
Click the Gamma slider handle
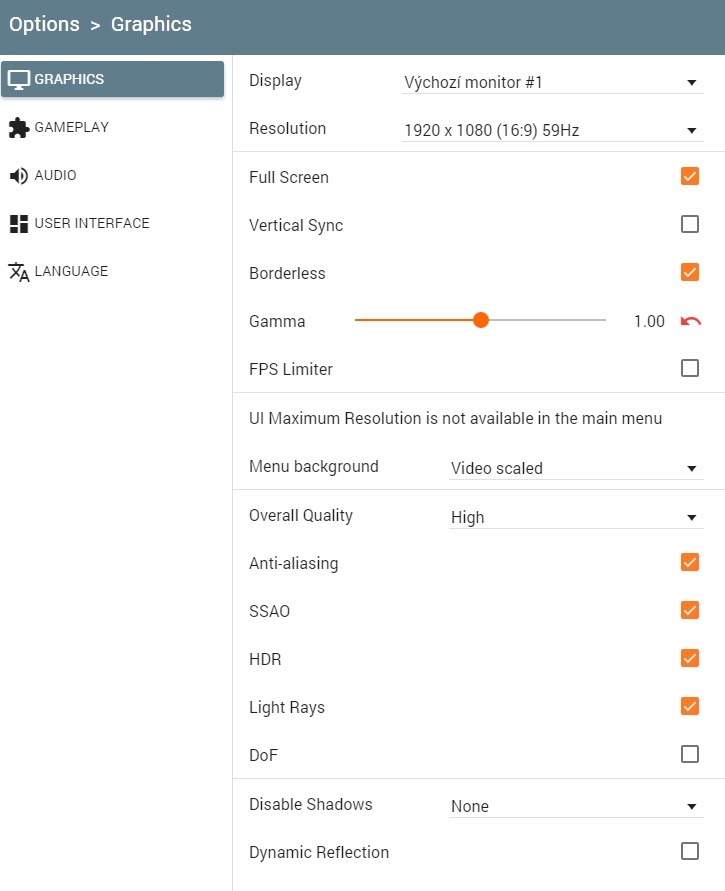[481, 320]
